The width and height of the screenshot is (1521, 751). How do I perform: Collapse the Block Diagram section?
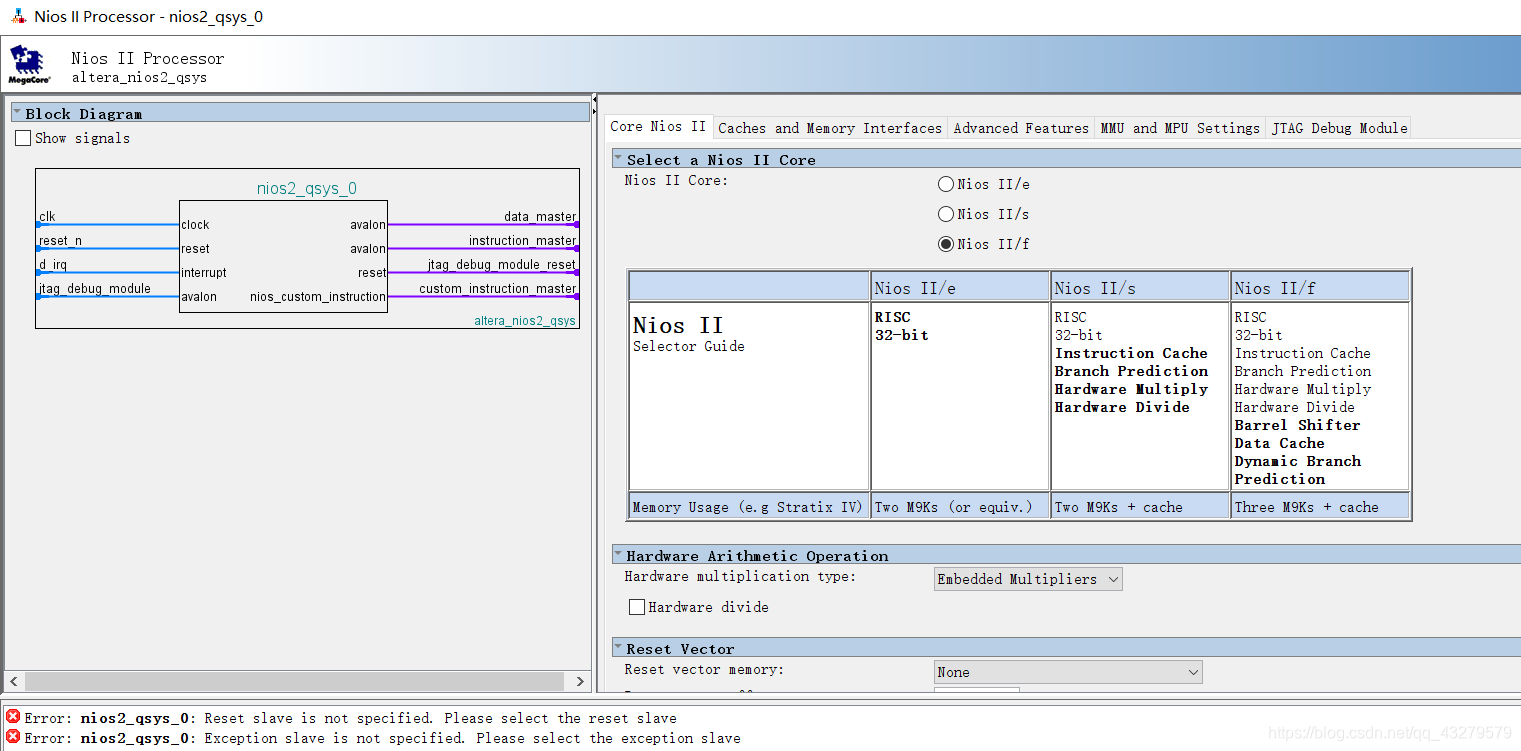pyautogui.click(x=17, y=113)
